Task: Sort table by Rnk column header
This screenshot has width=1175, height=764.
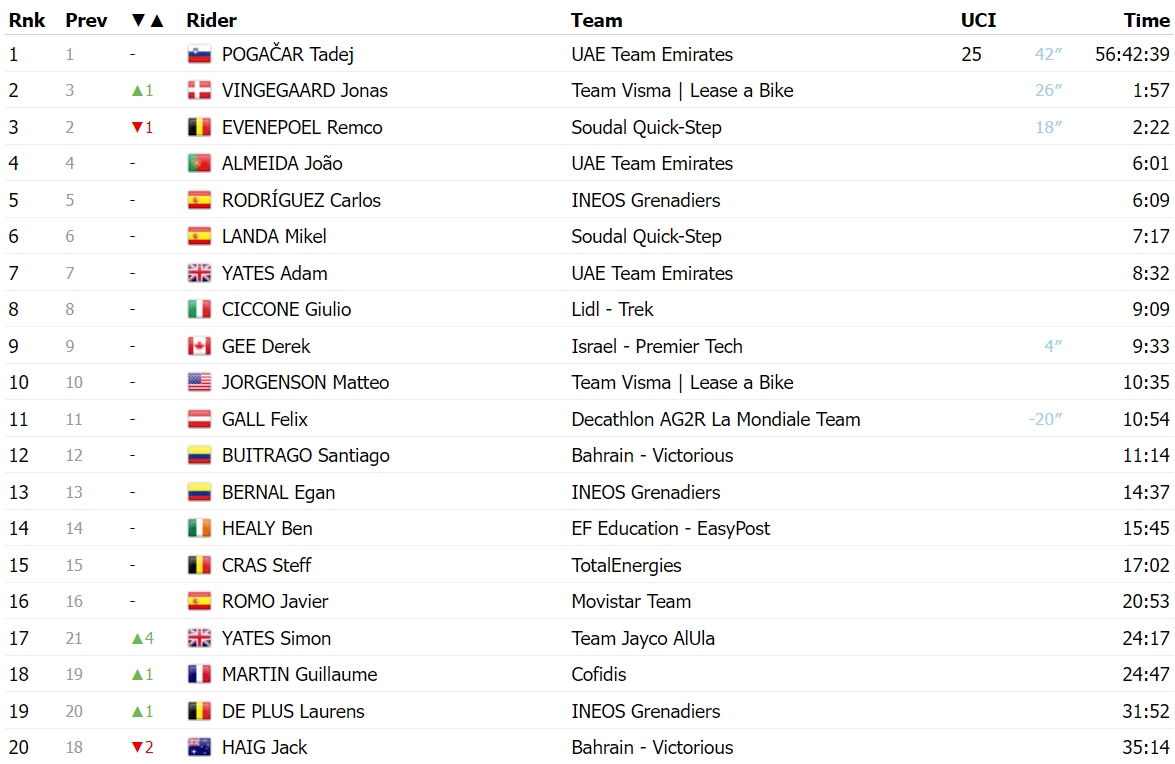Action: pos(27,20)
